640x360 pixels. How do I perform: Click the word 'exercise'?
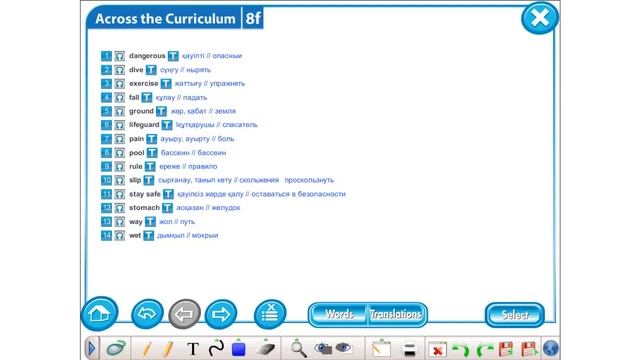click(144, 83)
